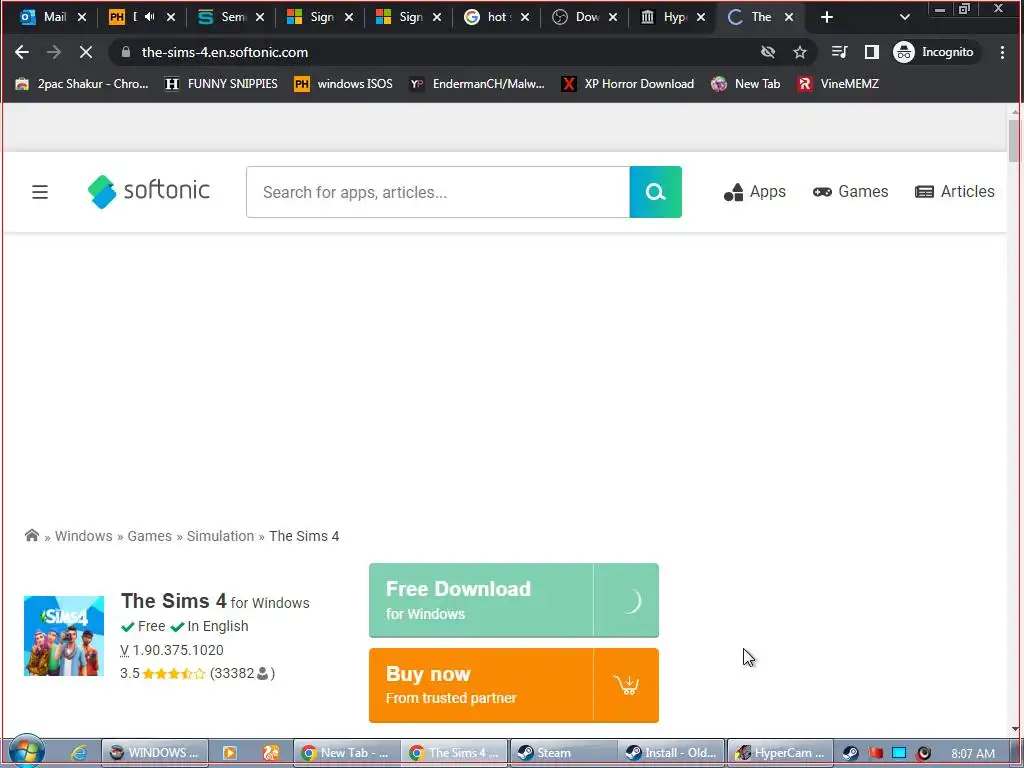Click the red flag tray icon
1024x768 pixels.
pos(875,753)
